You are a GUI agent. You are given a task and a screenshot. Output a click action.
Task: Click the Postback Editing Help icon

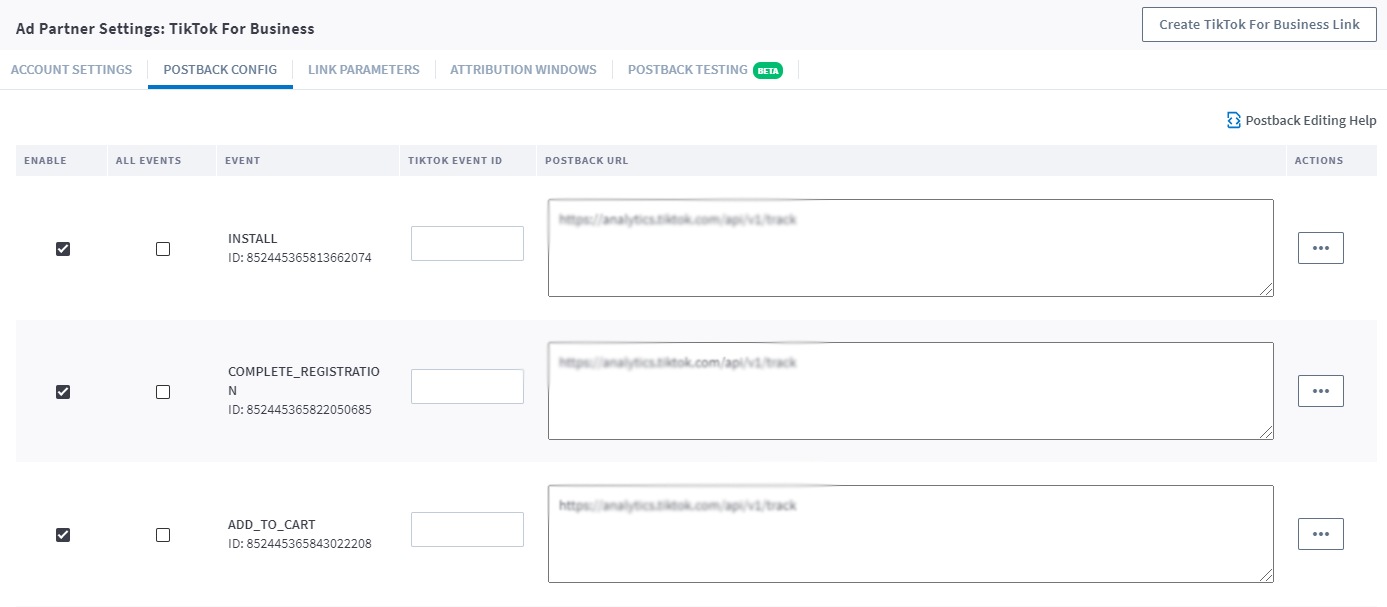1233,120
